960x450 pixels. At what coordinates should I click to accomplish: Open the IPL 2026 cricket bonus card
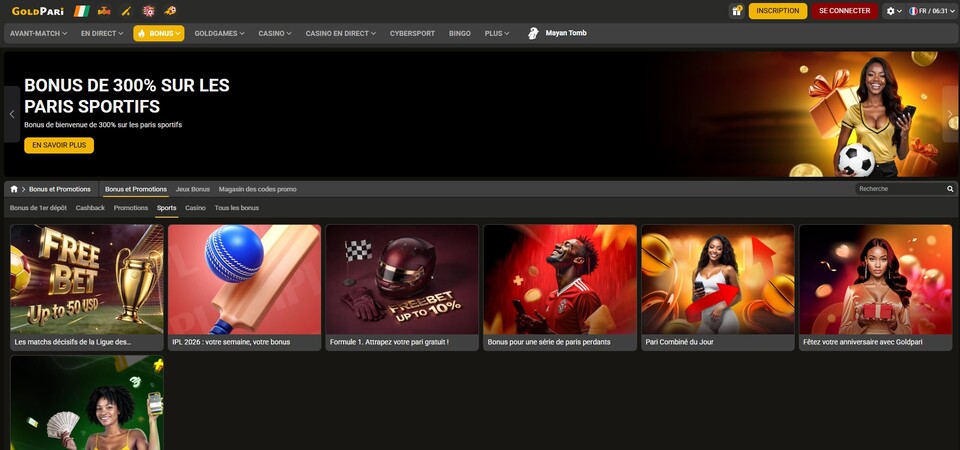(244, 287)
